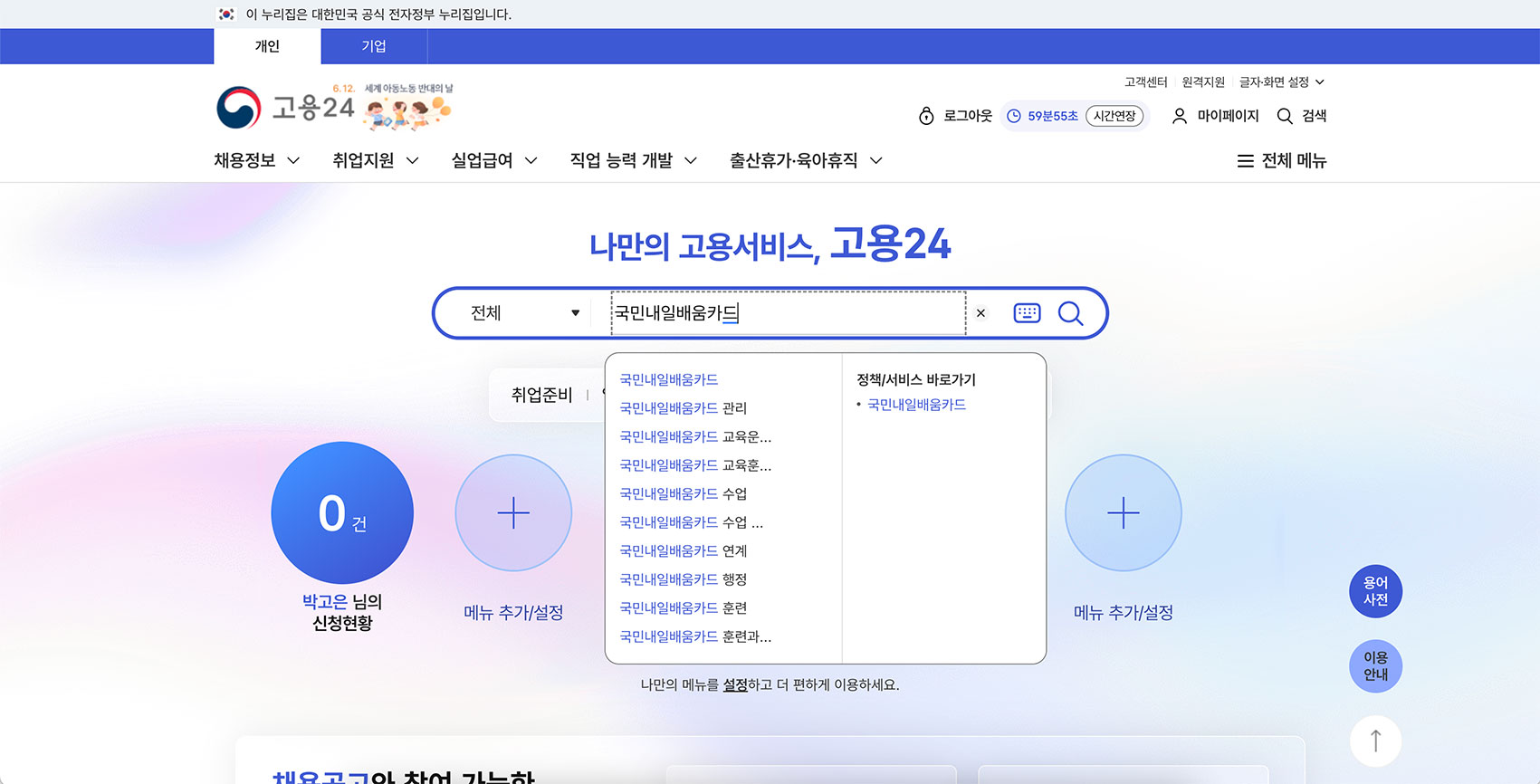This screenshot has width=1540, height=784.
Task: Select suggestion 국민내일배움카드
Action: pyautogui.click(x=668, y=380)
